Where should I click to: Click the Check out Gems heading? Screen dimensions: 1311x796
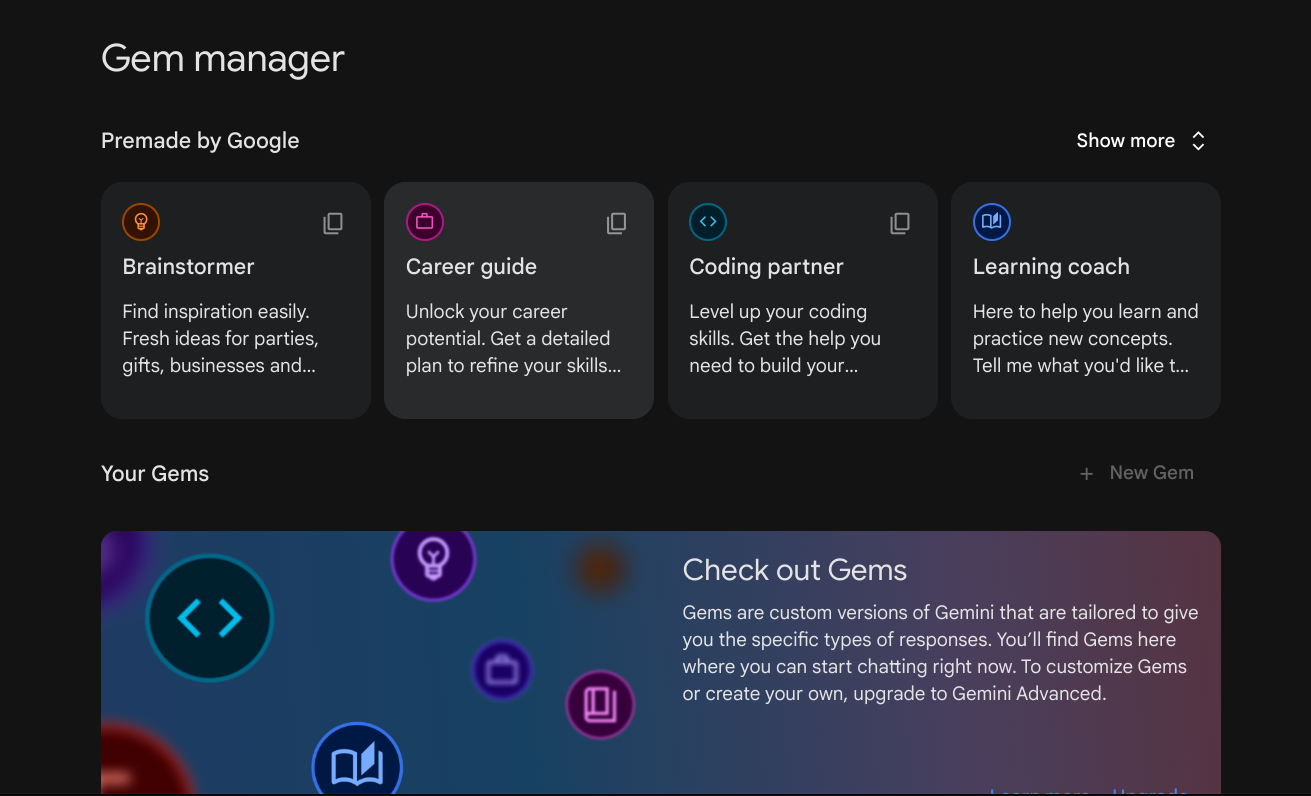795,570
